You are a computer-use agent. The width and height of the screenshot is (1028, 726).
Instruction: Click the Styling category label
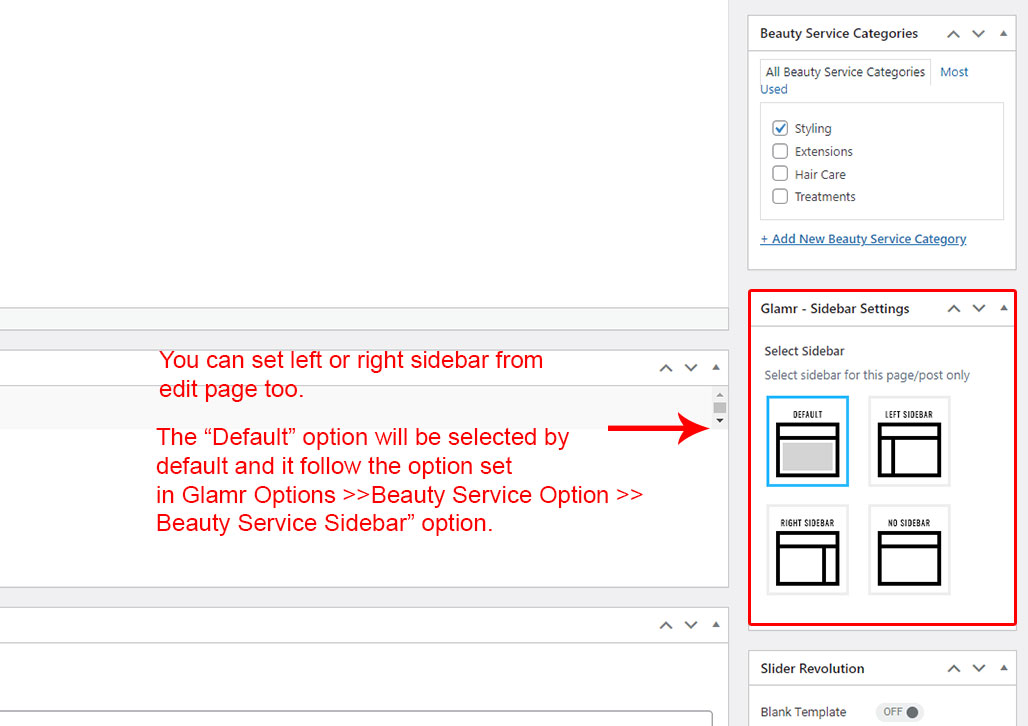tap(813, 129)
